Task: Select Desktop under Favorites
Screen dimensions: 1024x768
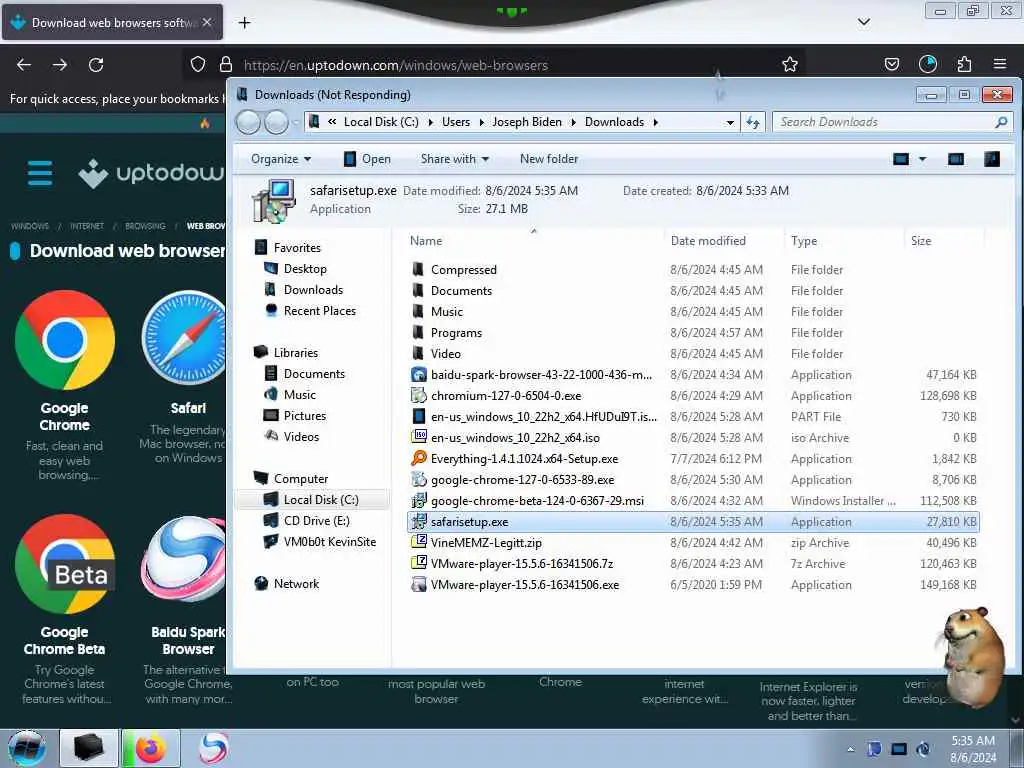Action: point(305,269)
